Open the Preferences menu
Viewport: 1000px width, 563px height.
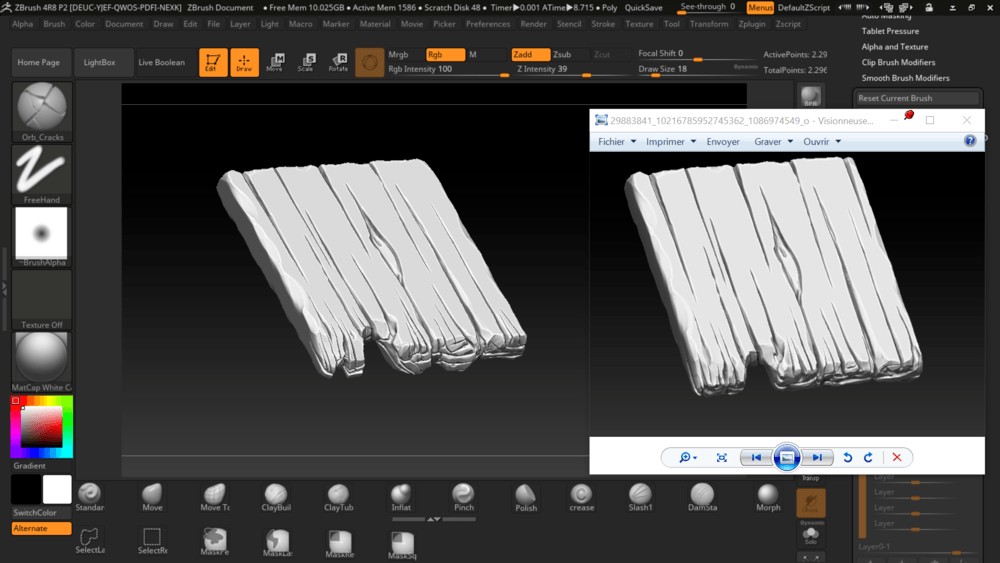coord(488,24)
